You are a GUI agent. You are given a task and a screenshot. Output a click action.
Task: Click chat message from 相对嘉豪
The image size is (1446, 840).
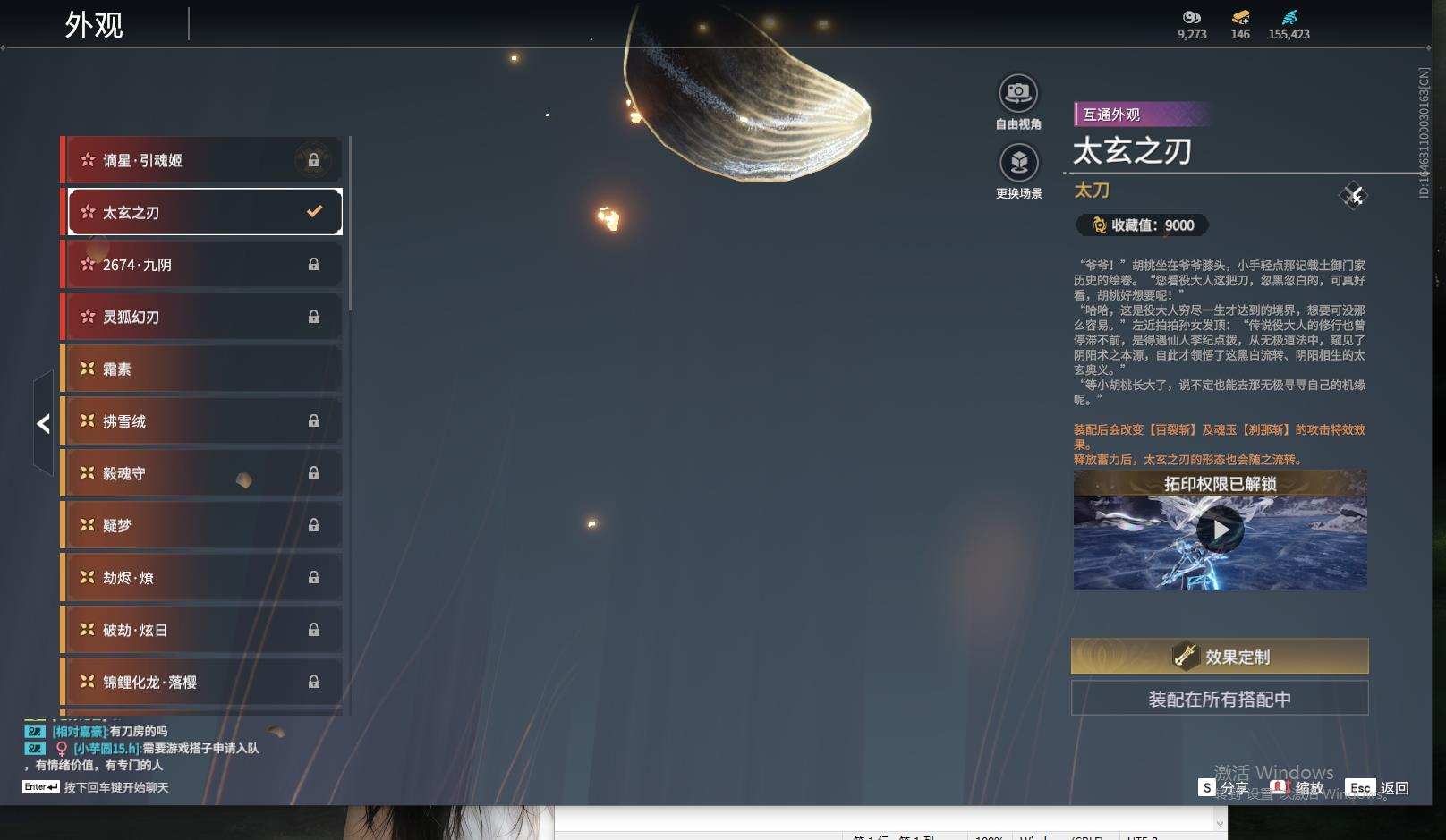tap(110, 732)
